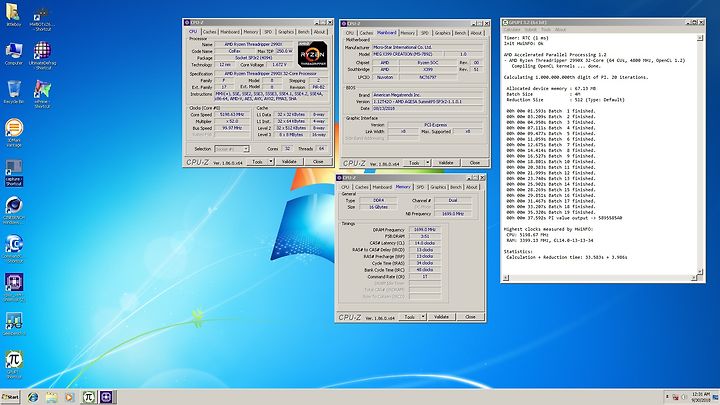Launch the wPrime shortcut on the desktop
The width and height of the screenshot is (720, 405).
(42, 94)
